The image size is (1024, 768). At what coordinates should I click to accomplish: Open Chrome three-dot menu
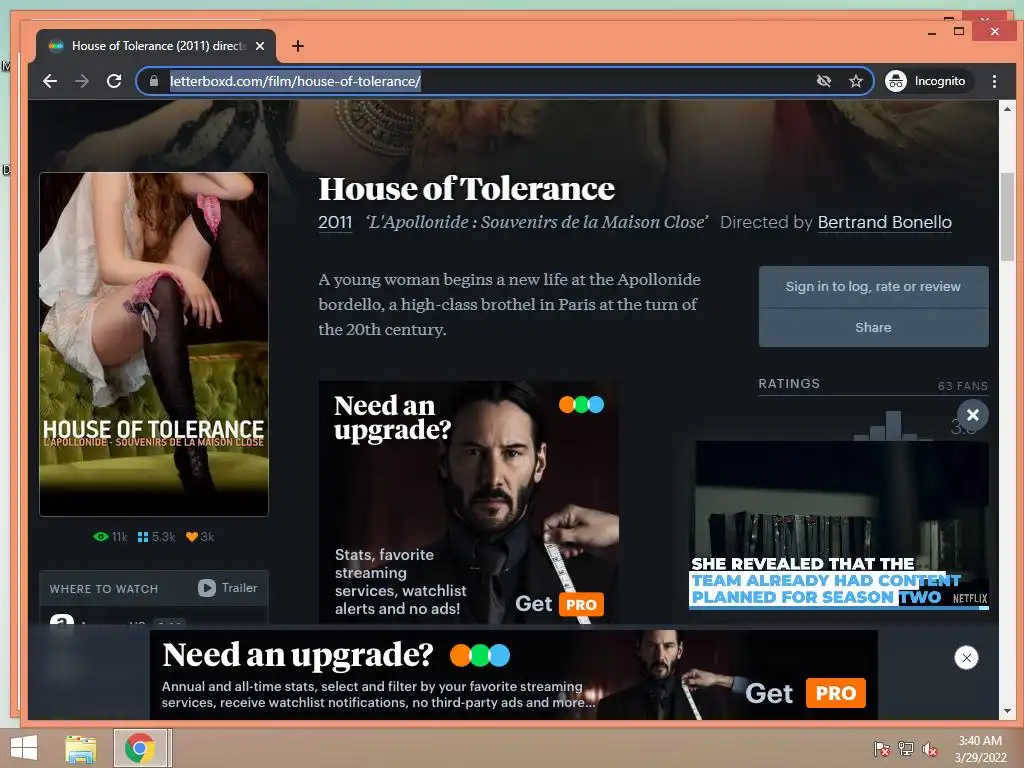pos(994,81)
